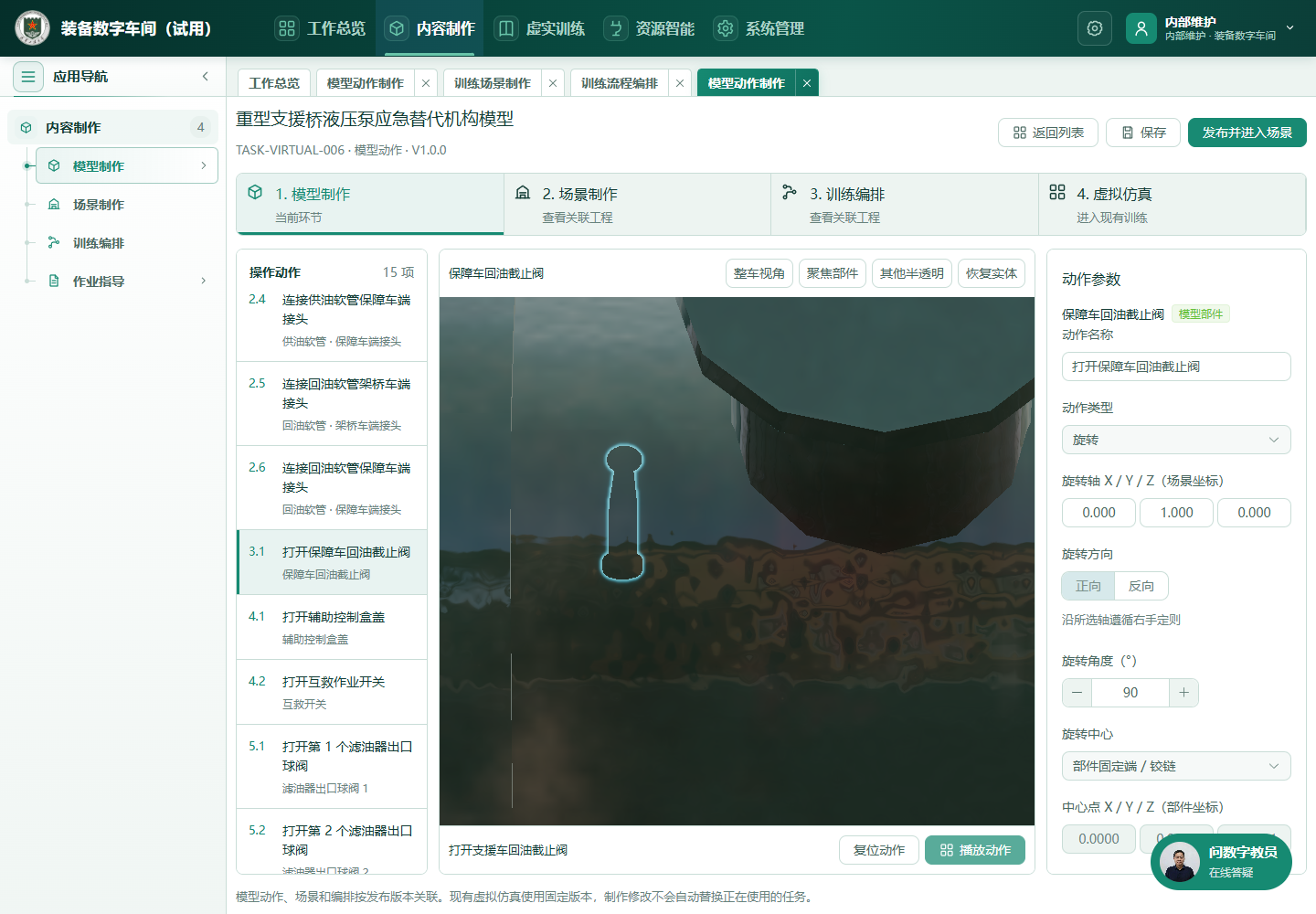Screen dimensions: 1316x914
Task: Collapse the sidebar with the left chevron
Action: 206,77
